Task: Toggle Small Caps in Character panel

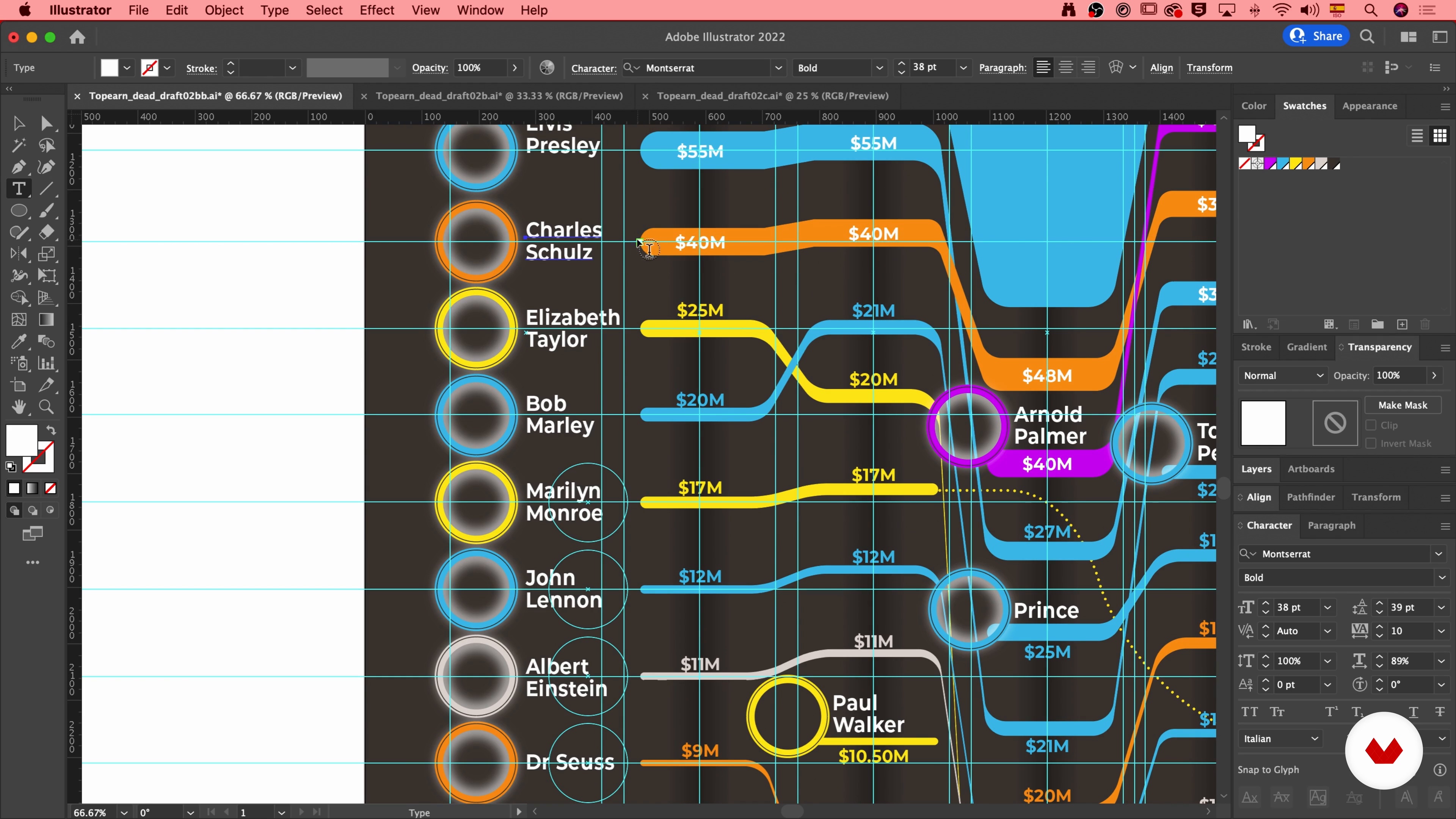Action: click(x=1277, y=712)
